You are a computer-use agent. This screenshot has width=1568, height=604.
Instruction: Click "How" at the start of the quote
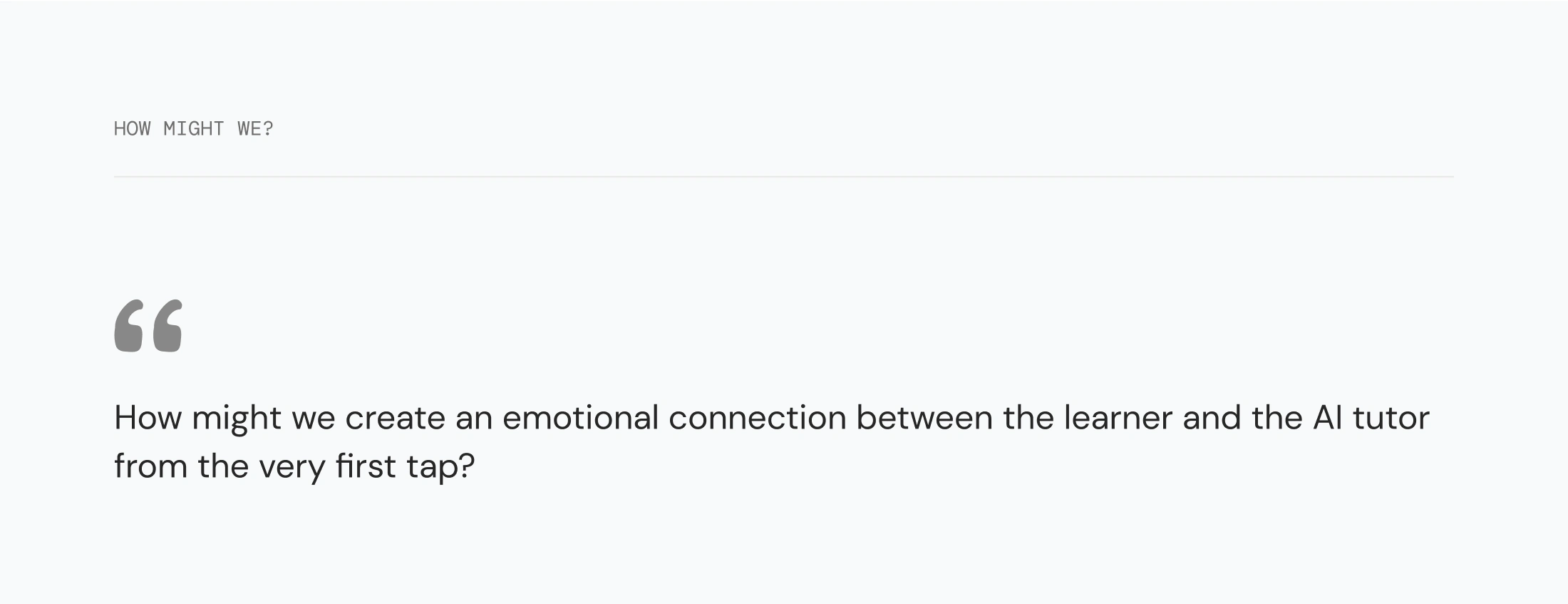pos(148,418)
